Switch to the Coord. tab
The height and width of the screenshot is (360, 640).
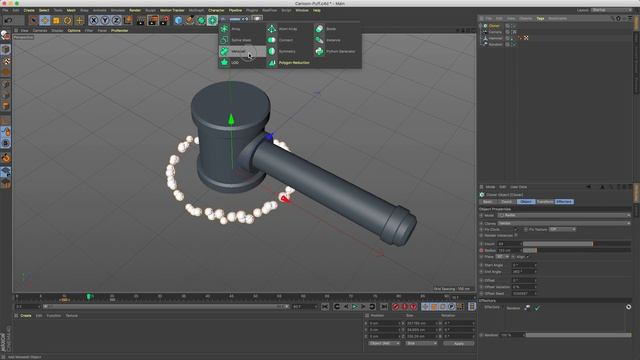pyautogui.click(x=507, y=202)
